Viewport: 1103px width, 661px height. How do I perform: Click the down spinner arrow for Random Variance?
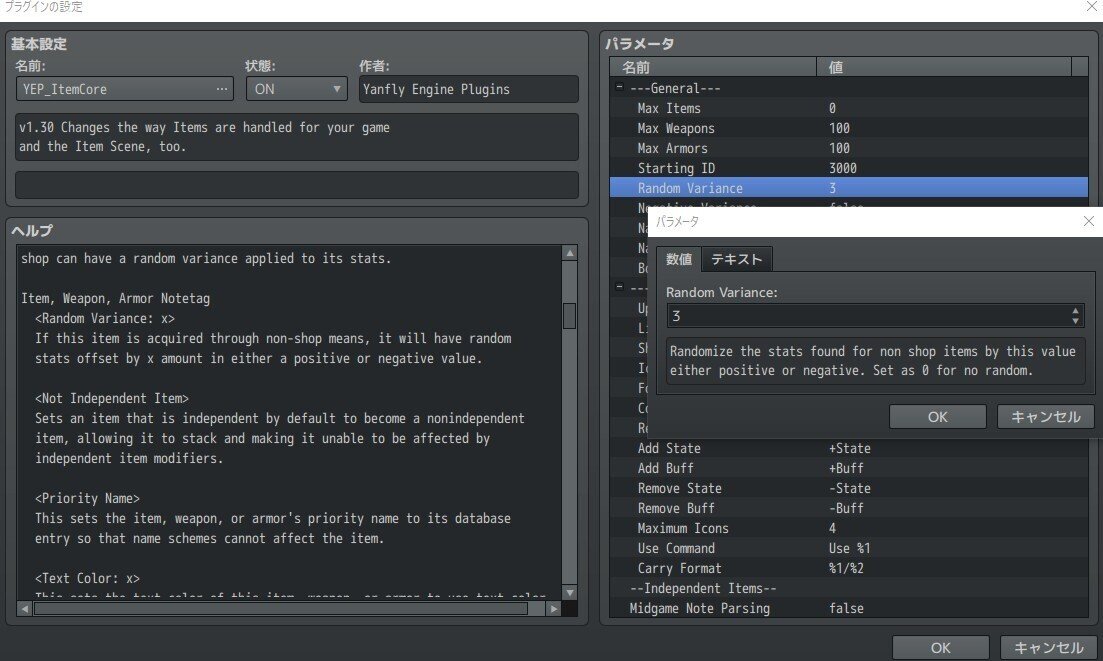point(1076,320)
